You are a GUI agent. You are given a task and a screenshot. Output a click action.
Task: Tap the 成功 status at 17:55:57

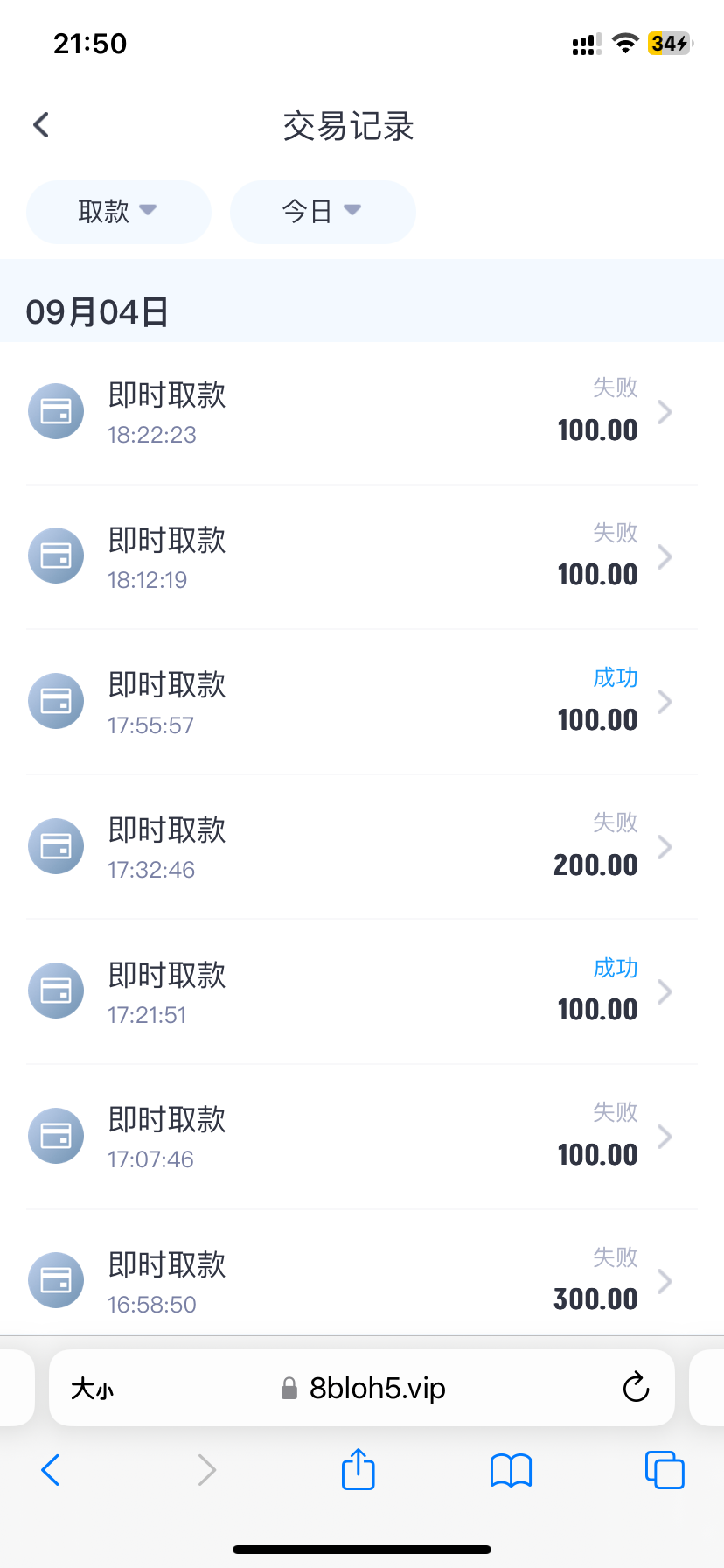[616, 678]
